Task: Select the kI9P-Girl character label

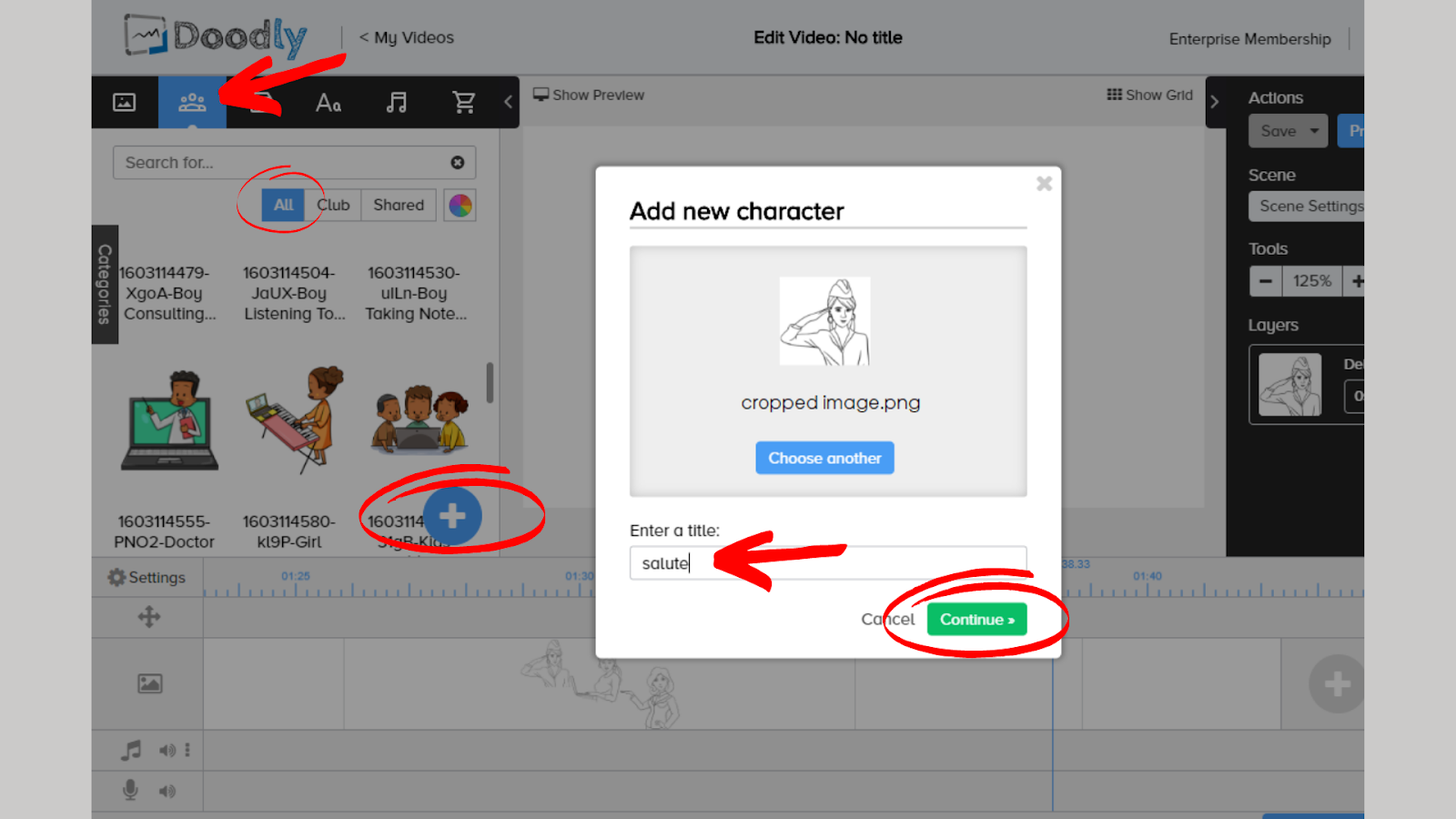Action: (x=289, y=531)
